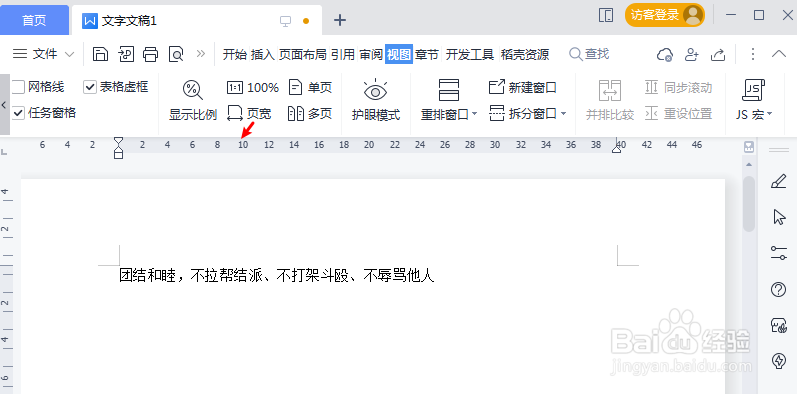Screen dimensions: 797x394
Task: Click the share icon
Action: [718, 54]
